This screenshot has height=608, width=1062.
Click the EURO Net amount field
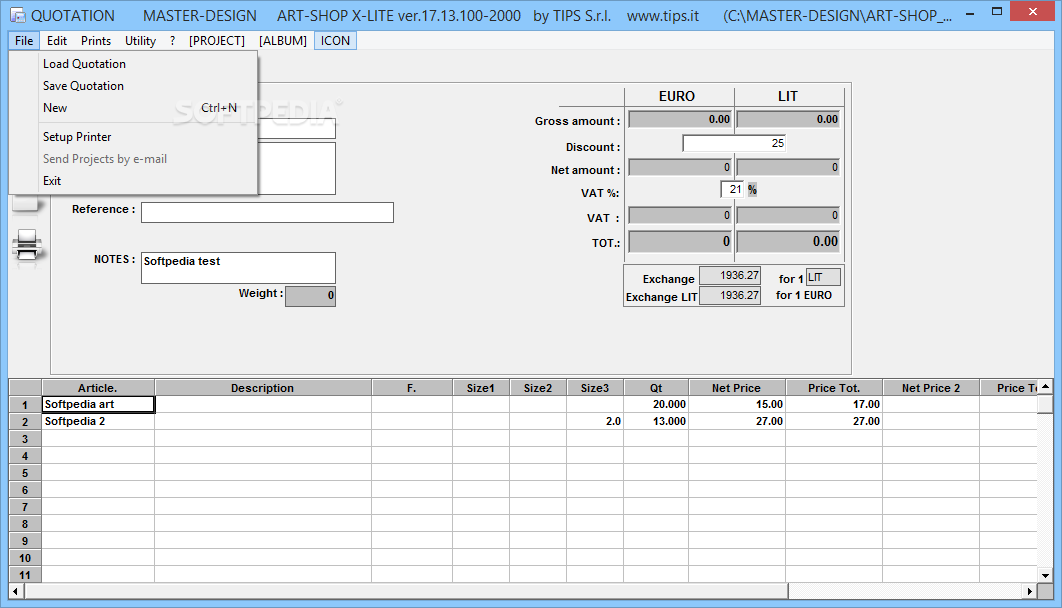pyautogui.click(x=680, y=167)
